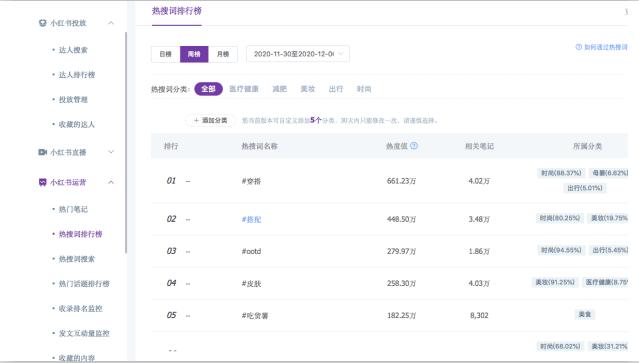Screen dimensions: 639x363
Task: Click the 时尚(94.55%) category tag
Action: [561, 250]
